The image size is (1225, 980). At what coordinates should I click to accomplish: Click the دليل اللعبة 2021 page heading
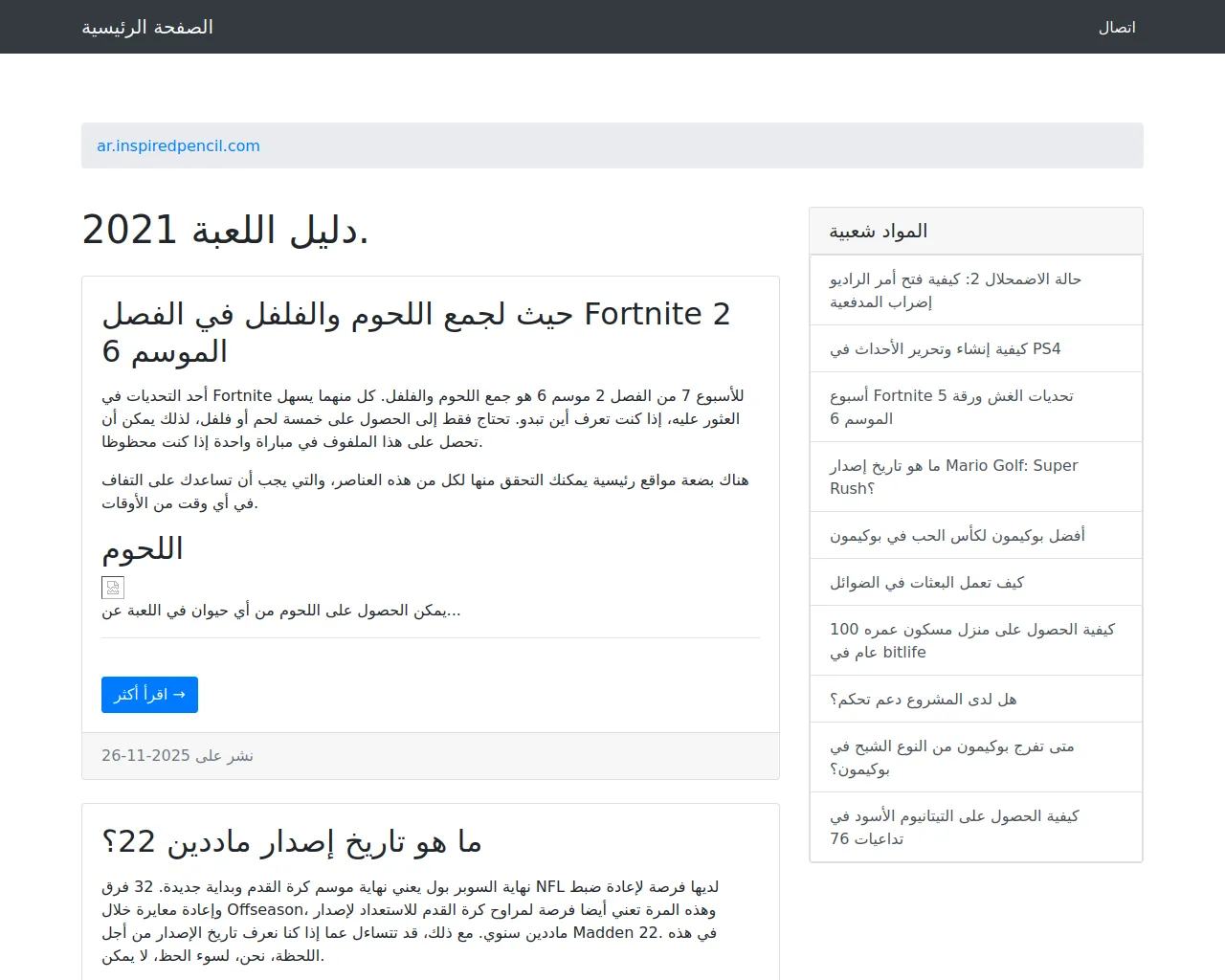pyautogui.click(x=225, y=230)
